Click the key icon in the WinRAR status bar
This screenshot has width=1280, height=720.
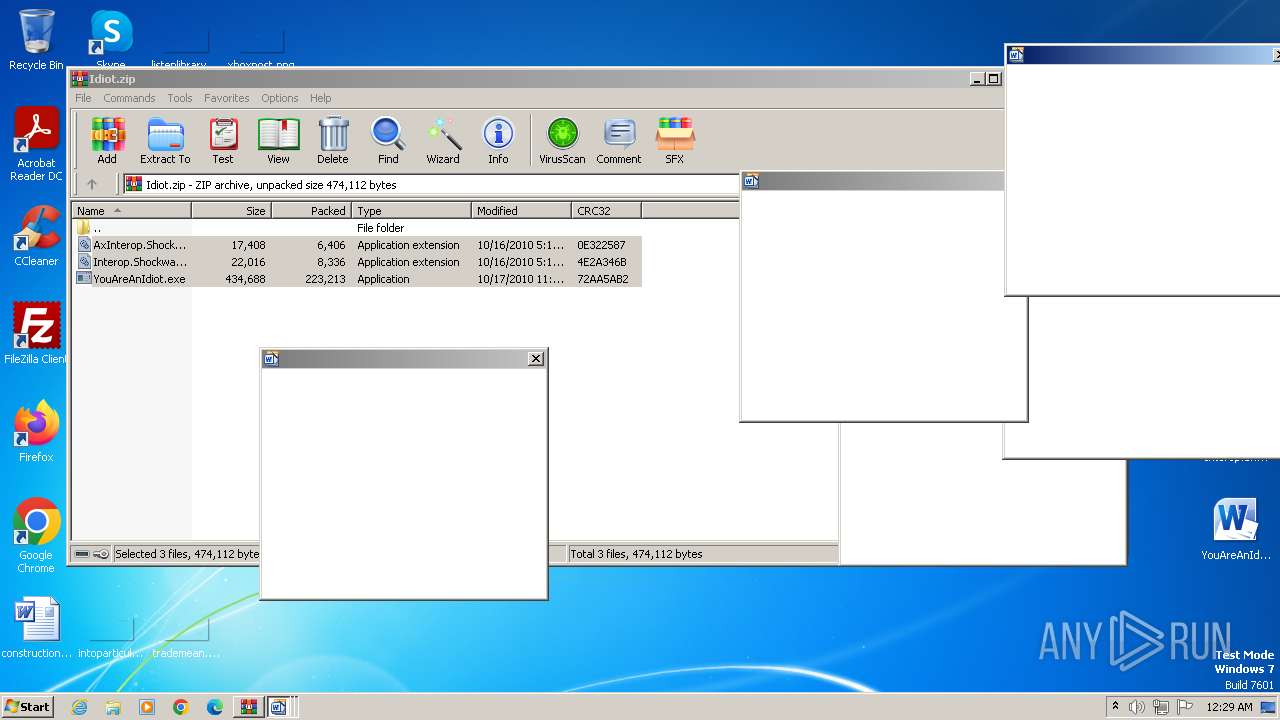pyautogui.click(x=101, y=554)
